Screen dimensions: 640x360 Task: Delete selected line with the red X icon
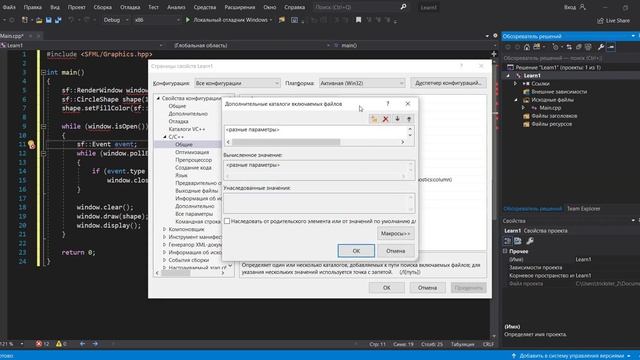(x=385, y=119)
